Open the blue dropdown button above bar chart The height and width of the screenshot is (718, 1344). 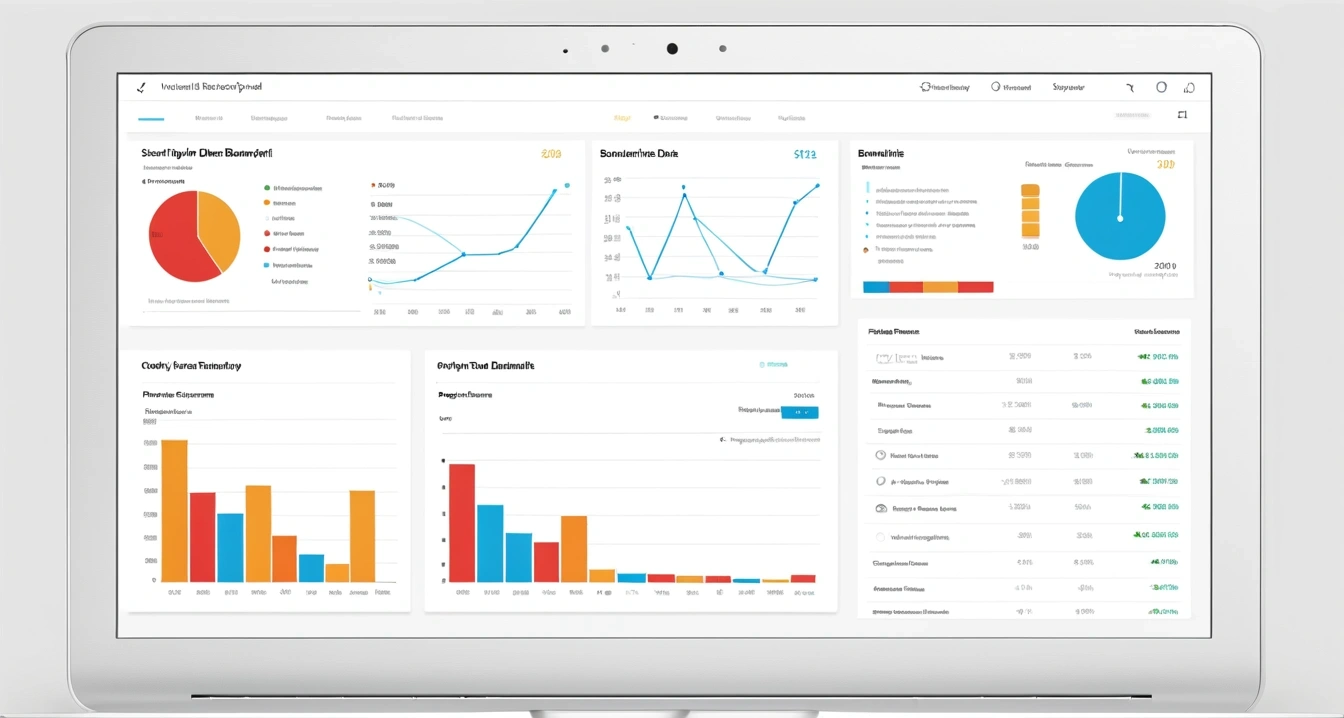[799, 411]
